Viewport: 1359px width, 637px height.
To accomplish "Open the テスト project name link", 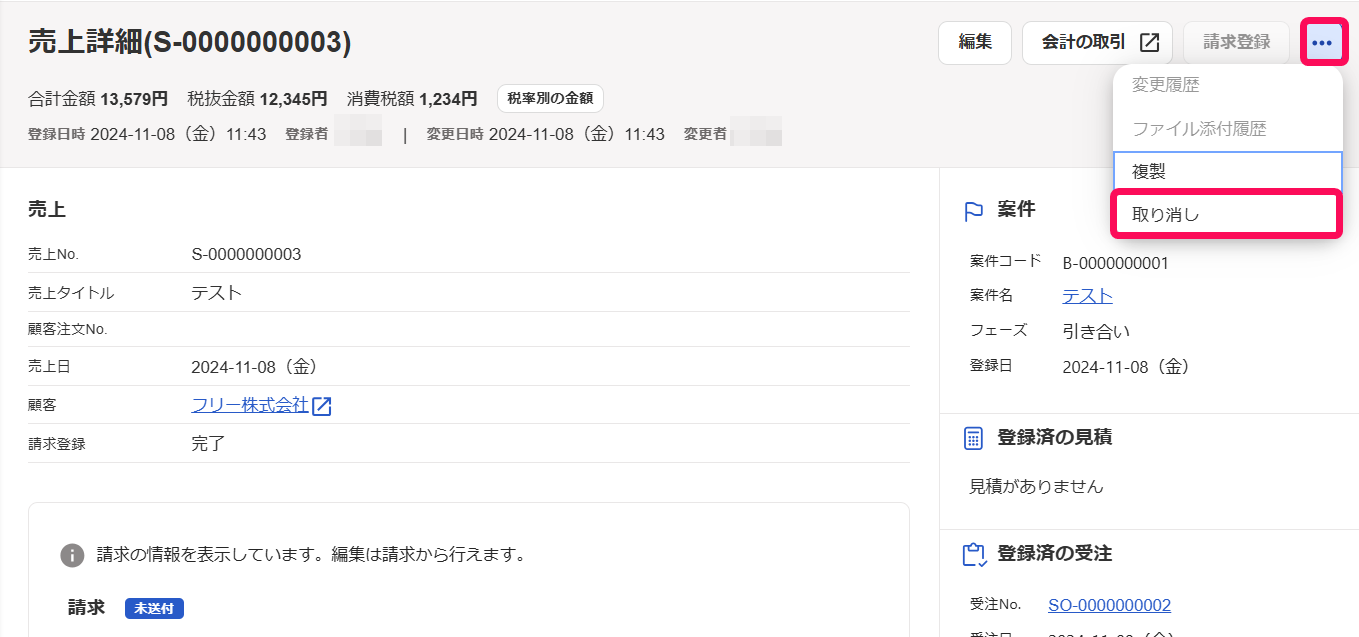I will pos(1087,296).
